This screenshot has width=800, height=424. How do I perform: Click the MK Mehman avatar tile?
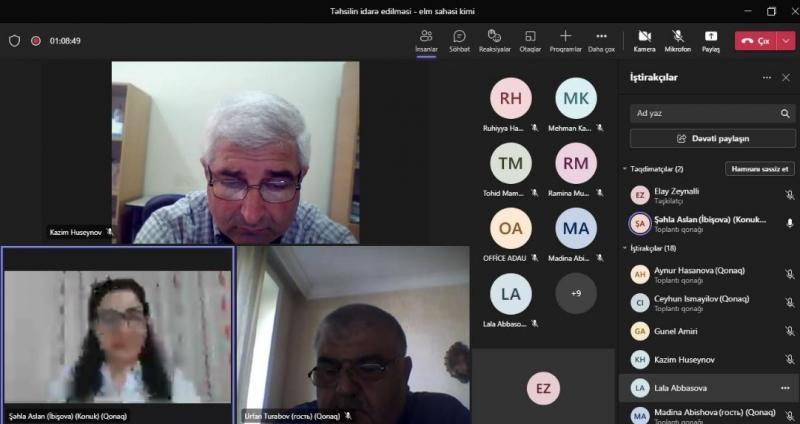576,98
